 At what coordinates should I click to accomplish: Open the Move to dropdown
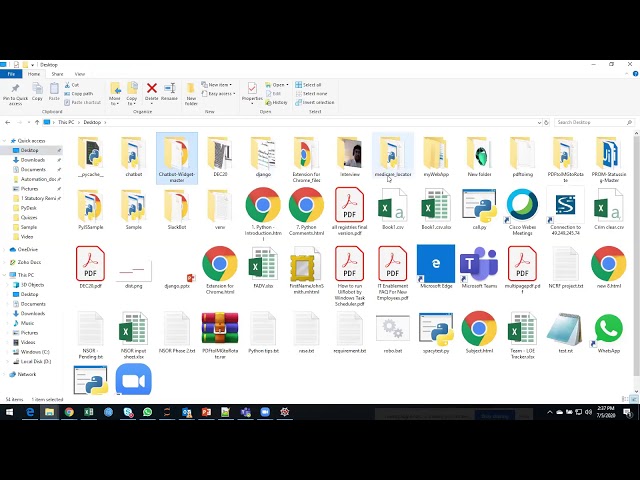point(115,94)
